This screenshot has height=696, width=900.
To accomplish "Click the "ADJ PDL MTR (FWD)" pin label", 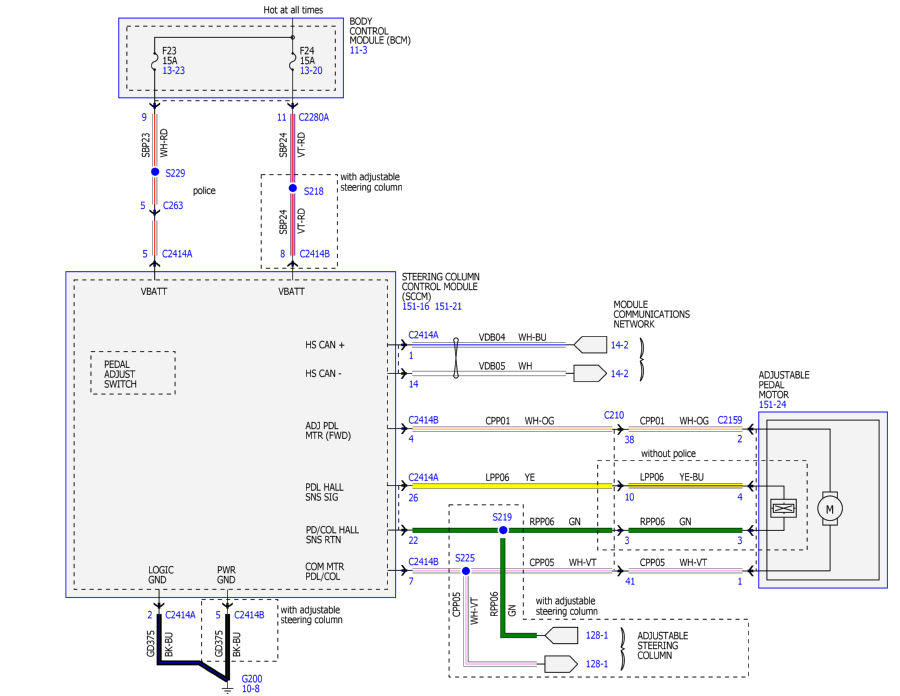I will (x=328, y=431).
